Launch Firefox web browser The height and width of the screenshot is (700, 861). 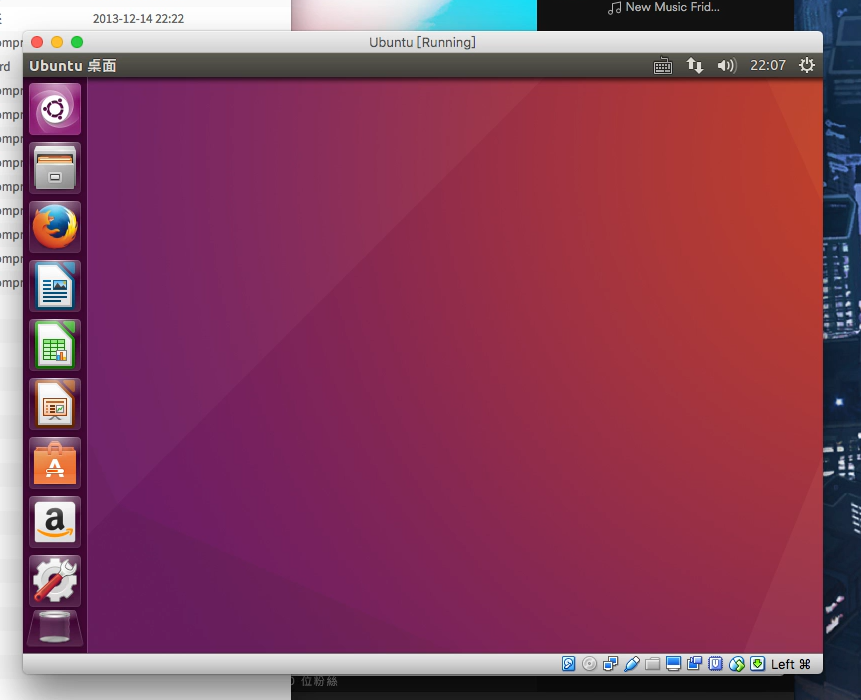pos(55,227)
